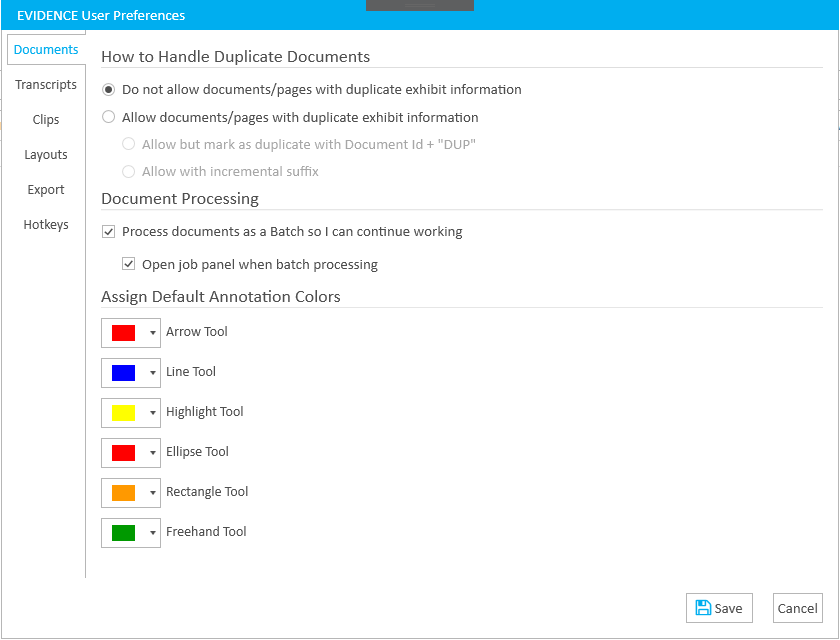Uncheck 'Open job panel when batch processing'
The image size is (840, 640).
click(x=128, y=265)
